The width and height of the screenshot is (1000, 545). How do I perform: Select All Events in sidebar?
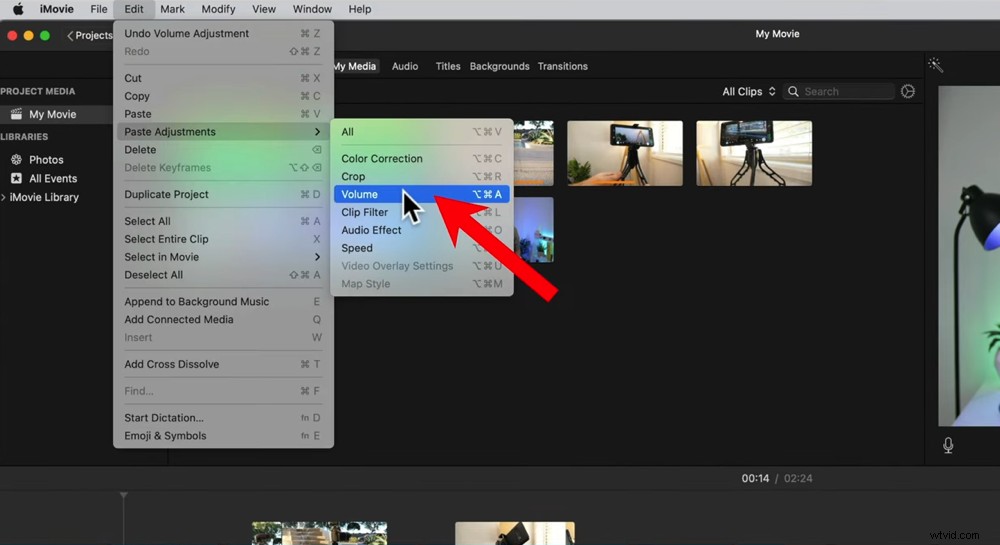tap(53, 178)
